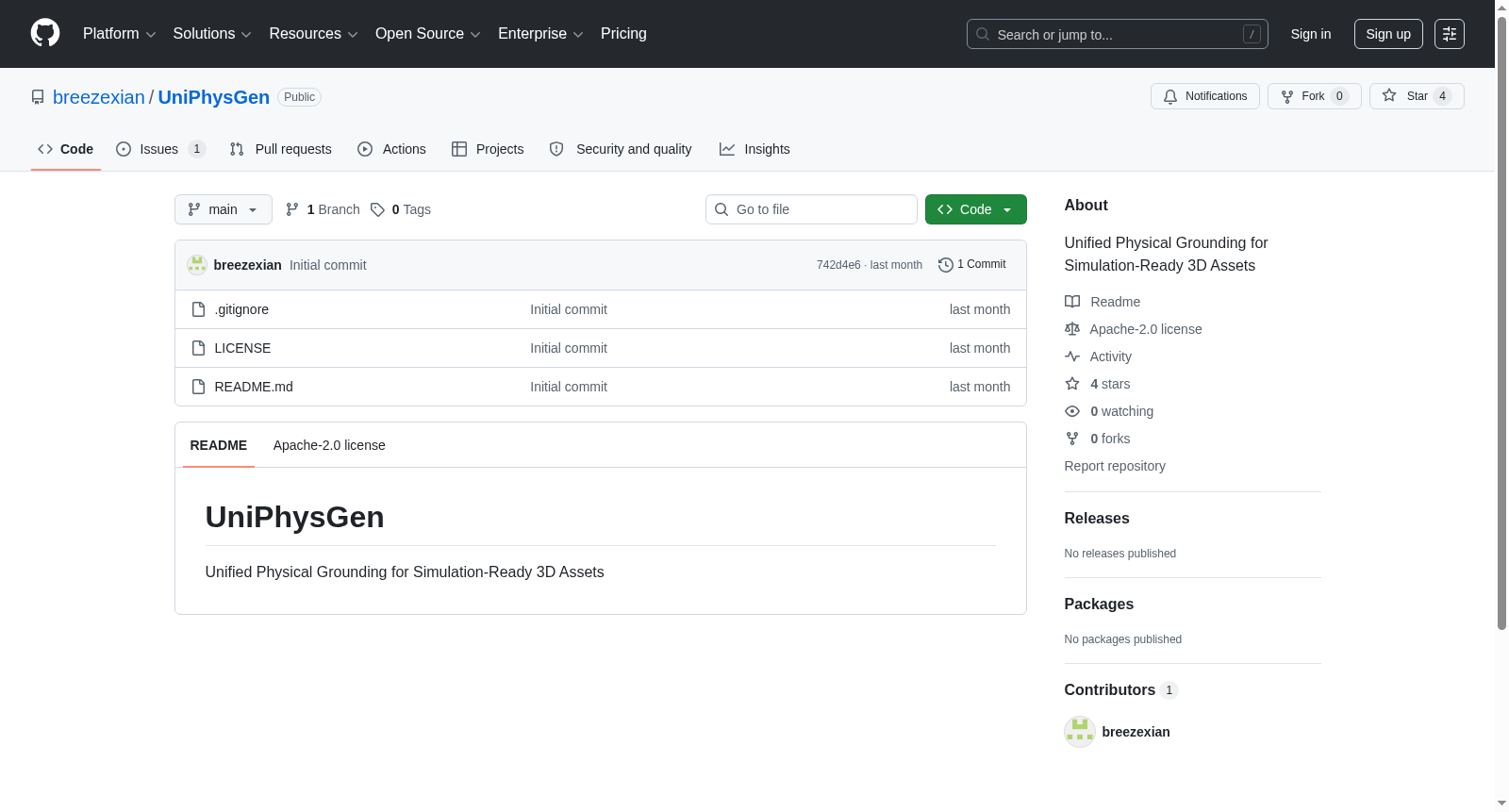Open the .gitignore file
Viewport: 1509px width, 812px height.
(x=241, y=309)
